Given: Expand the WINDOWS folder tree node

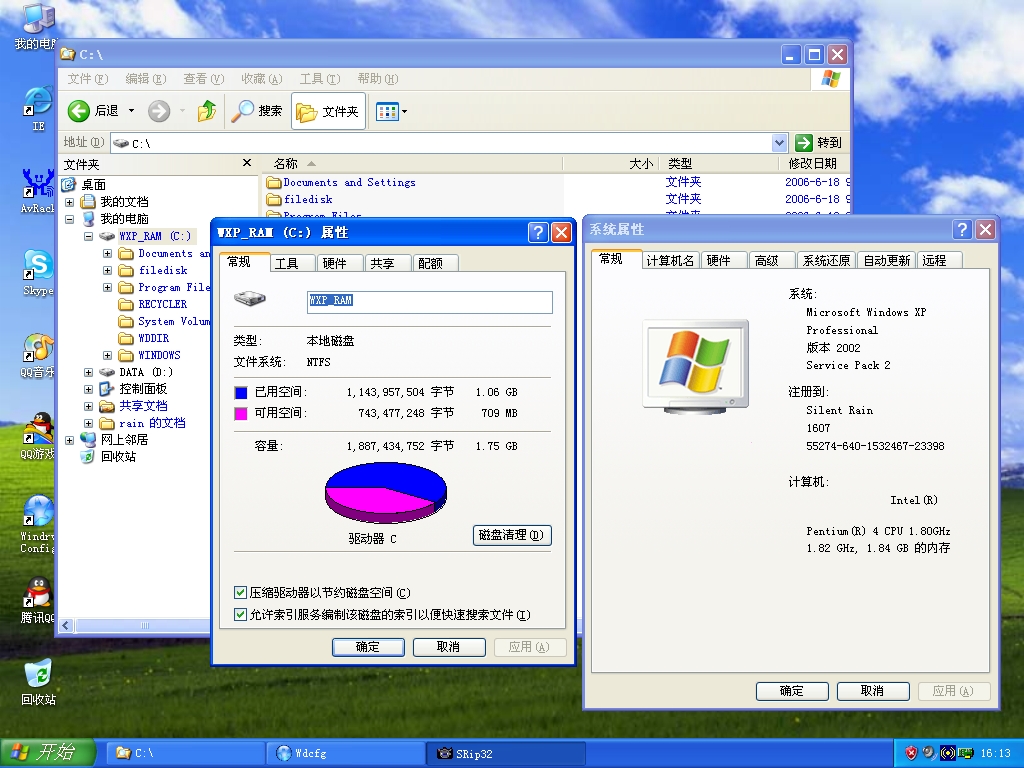Looking at the screenshot, I should tap(107, 355).
